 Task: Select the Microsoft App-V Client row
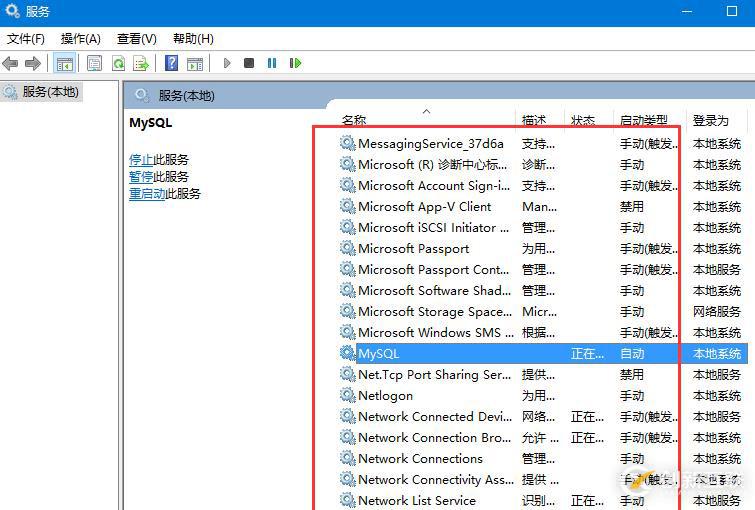click(x=543, y=206)
